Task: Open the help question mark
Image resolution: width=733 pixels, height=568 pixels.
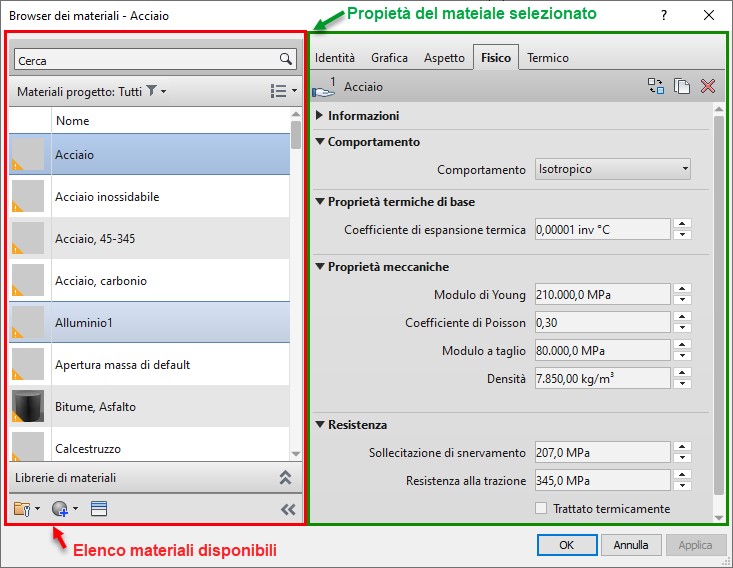Action: click(664, 15)
